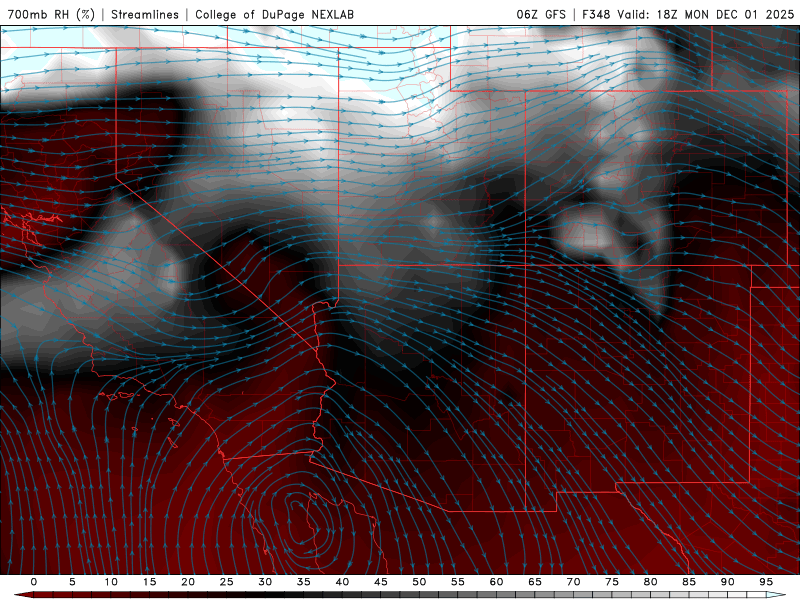Screen dimensions: 800x600
Task: Click the "700mb RH (%)" title text
Action: (x=52, y=14)
